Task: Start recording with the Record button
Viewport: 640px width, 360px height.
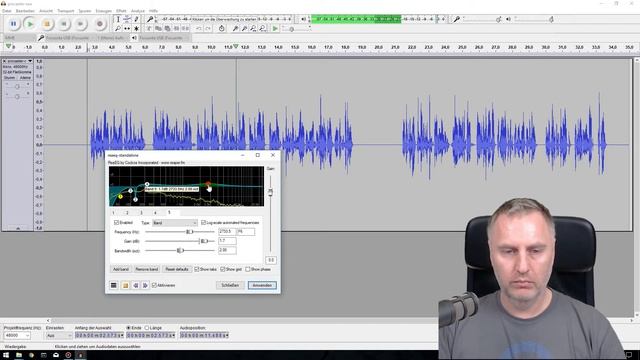Action: (100, 24)
